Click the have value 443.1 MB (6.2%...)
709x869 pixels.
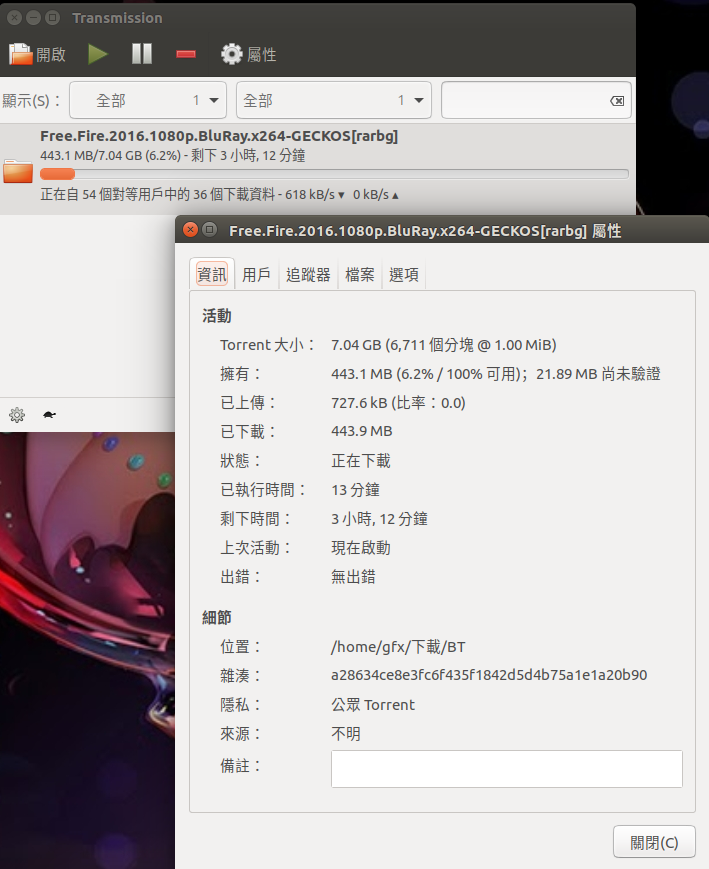click(x=496, y=374)
